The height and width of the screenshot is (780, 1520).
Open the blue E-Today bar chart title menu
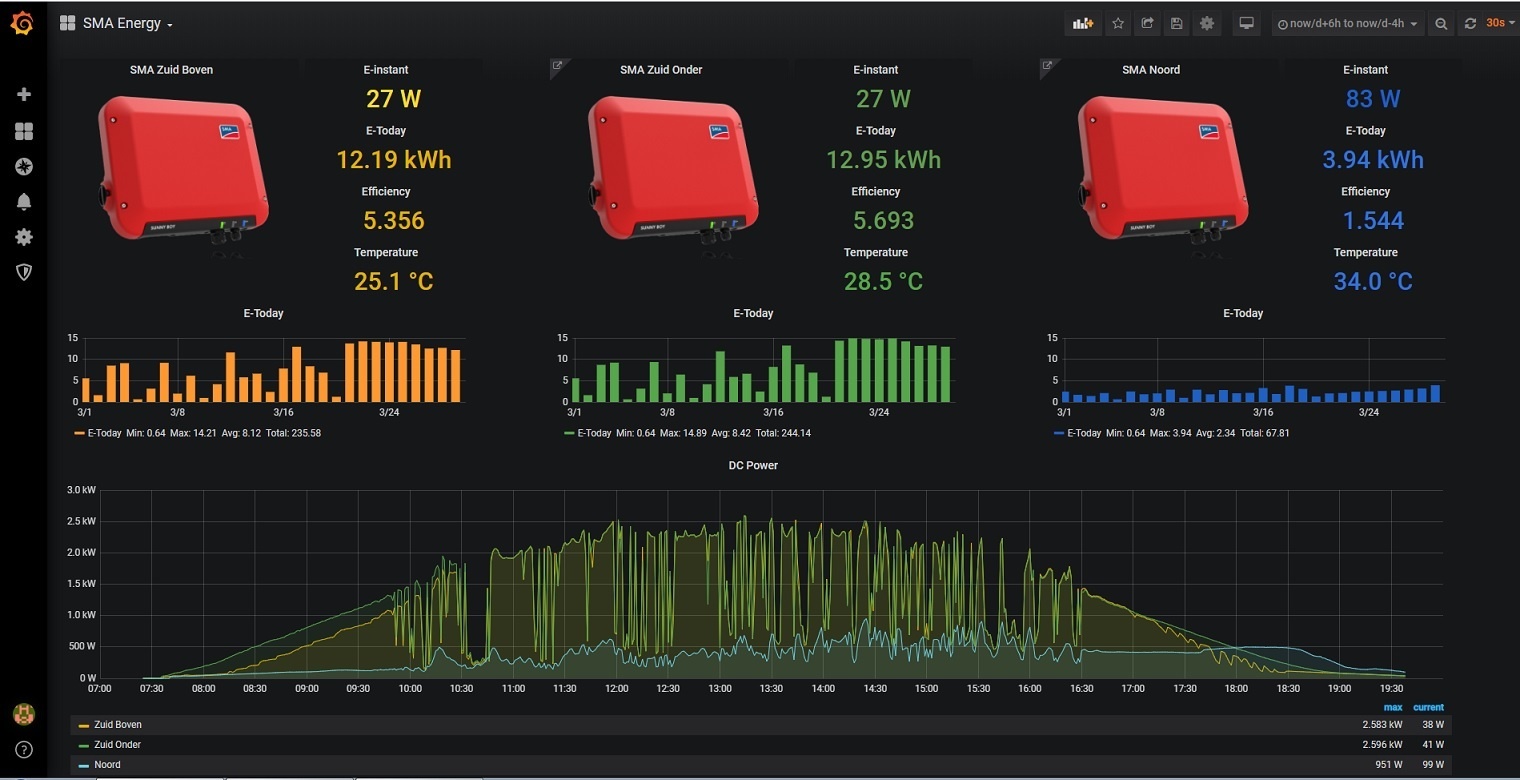coord(1243,313)
